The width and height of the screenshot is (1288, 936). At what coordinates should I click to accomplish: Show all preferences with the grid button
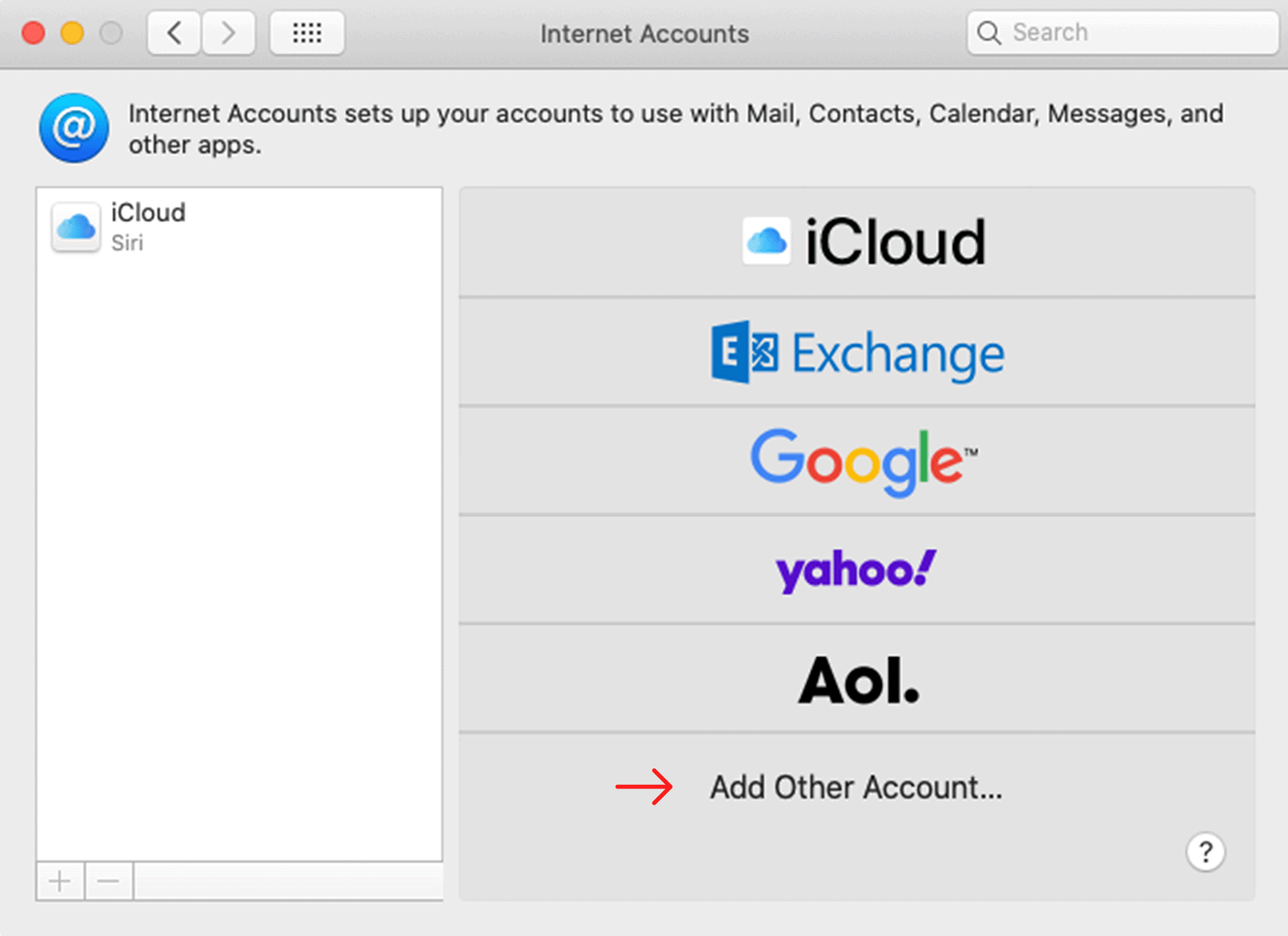click(307, 33)
